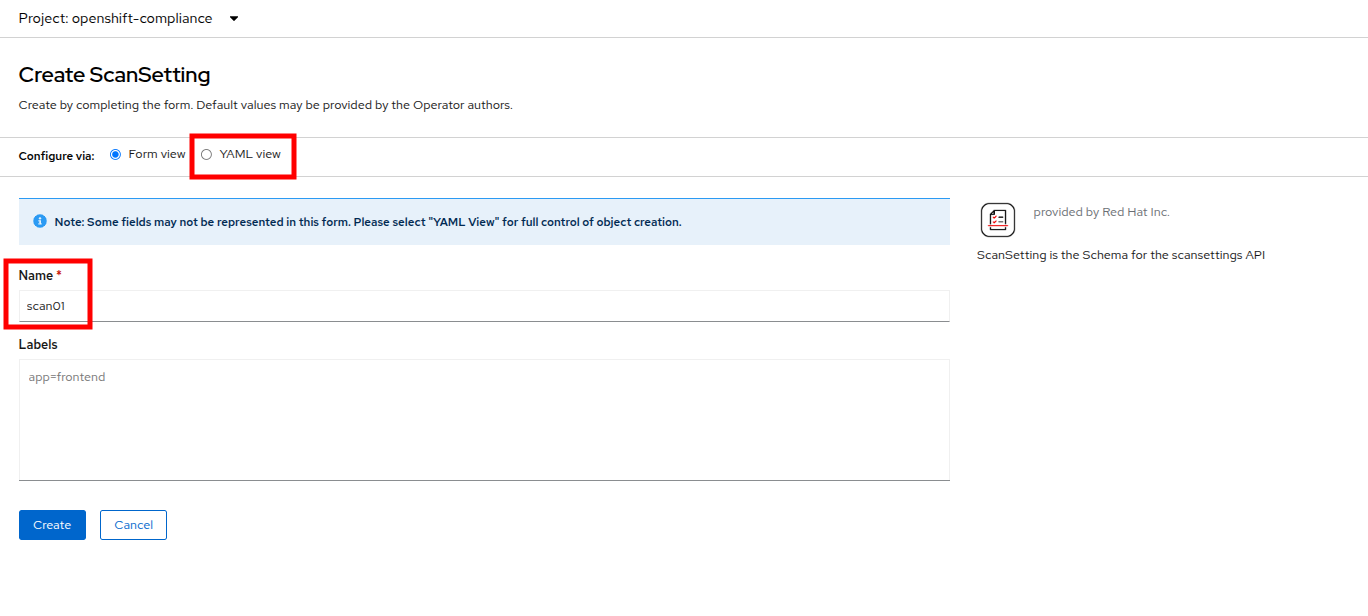The height and width of the screenshot is (616, 1368).
Task: Click the ScanSetting schema description text
Action: click(x=1120, y=255)
